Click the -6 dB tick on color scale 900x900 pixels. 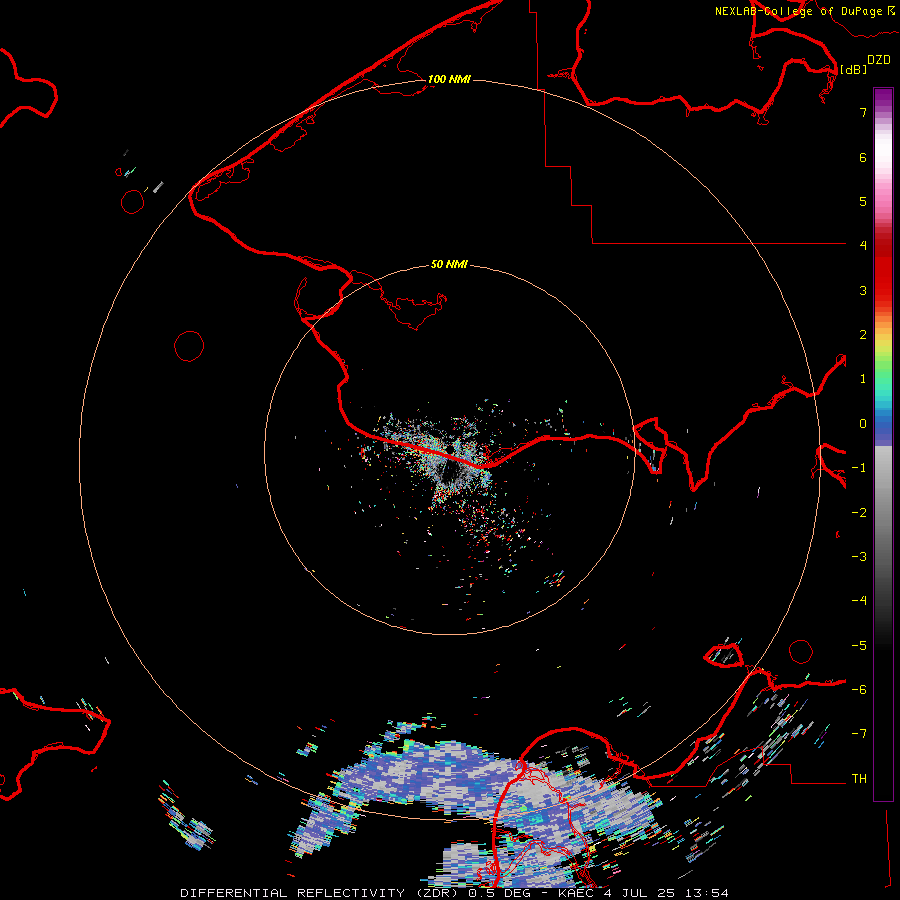click(859, 690)
